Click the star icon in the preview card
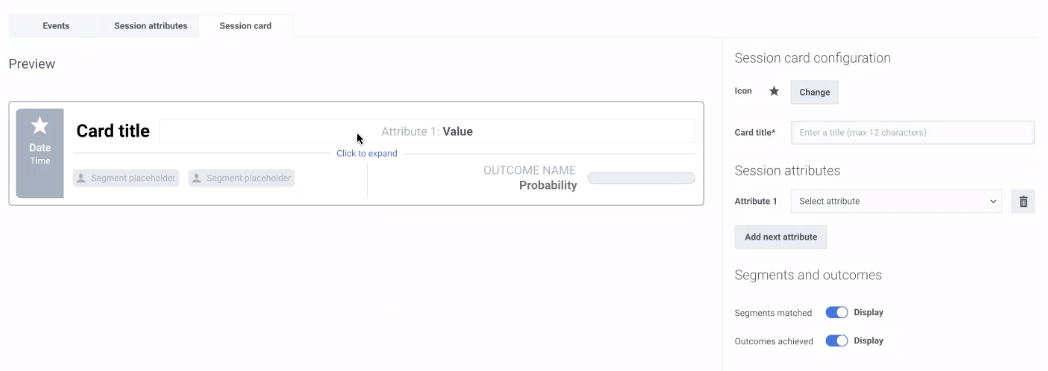Viewport: 1048px width, 371px height. pyautogui.click(x=40, y=125)
